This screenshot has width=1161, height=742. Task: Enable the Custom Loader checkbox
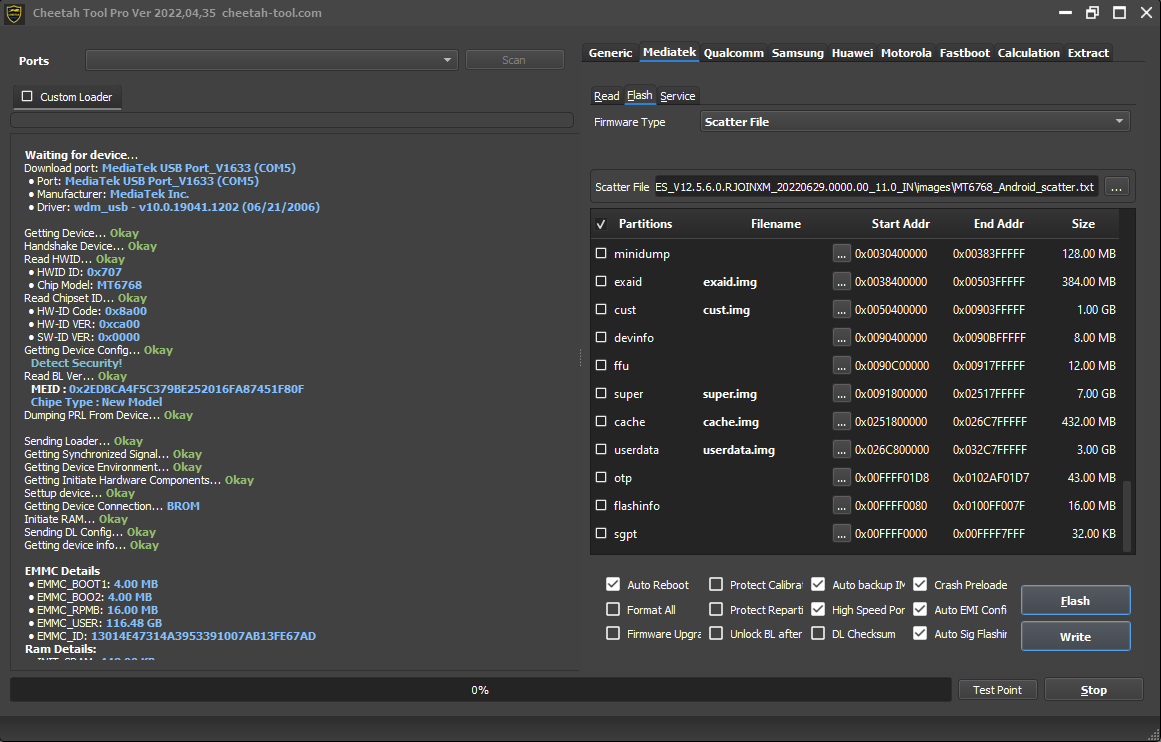click(27, 96)
